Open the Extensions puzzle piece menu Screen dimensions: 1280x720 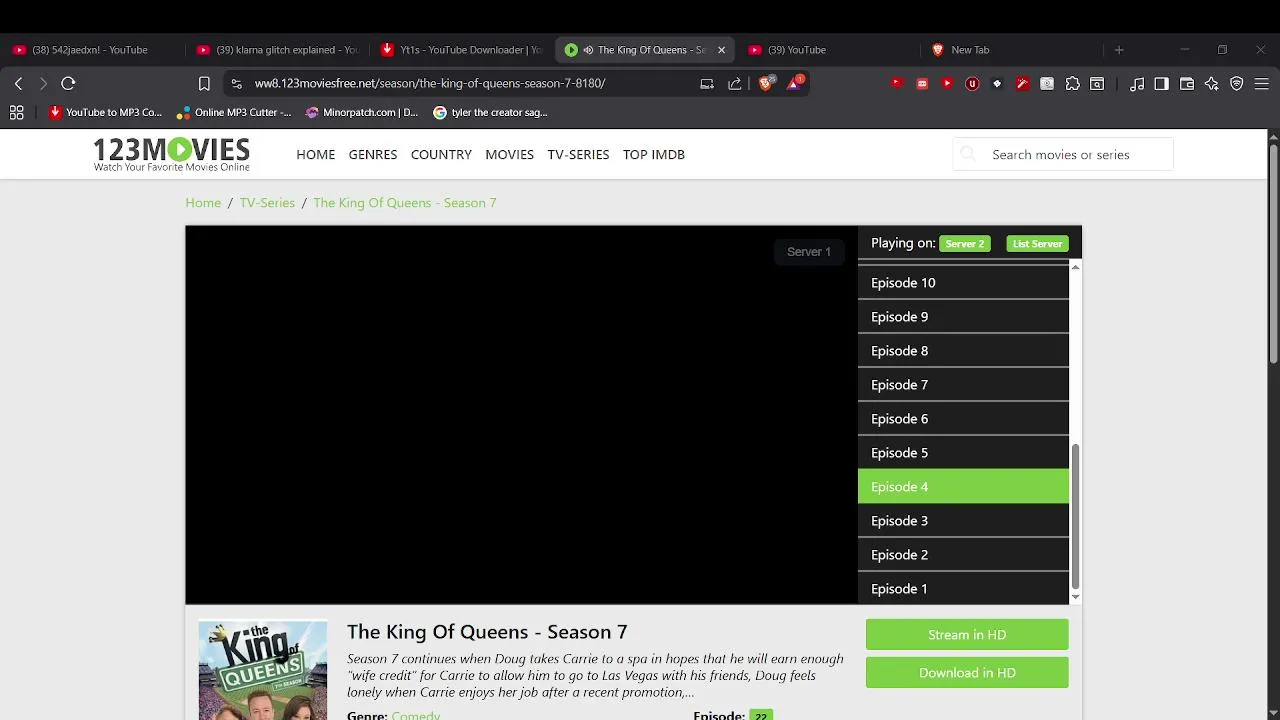click(x=1072, y=84)
